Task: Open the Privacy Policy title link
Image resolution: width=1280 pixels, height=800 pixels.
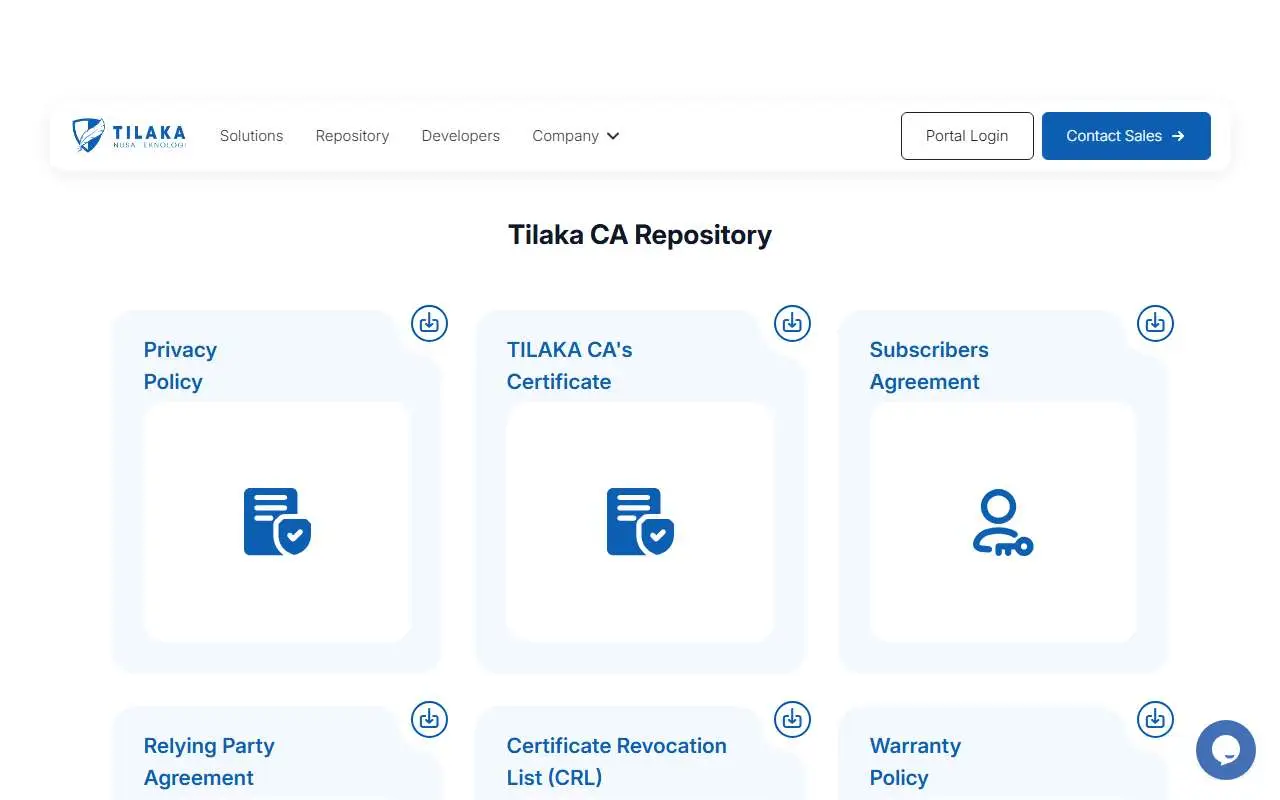Action: point(180,366)
